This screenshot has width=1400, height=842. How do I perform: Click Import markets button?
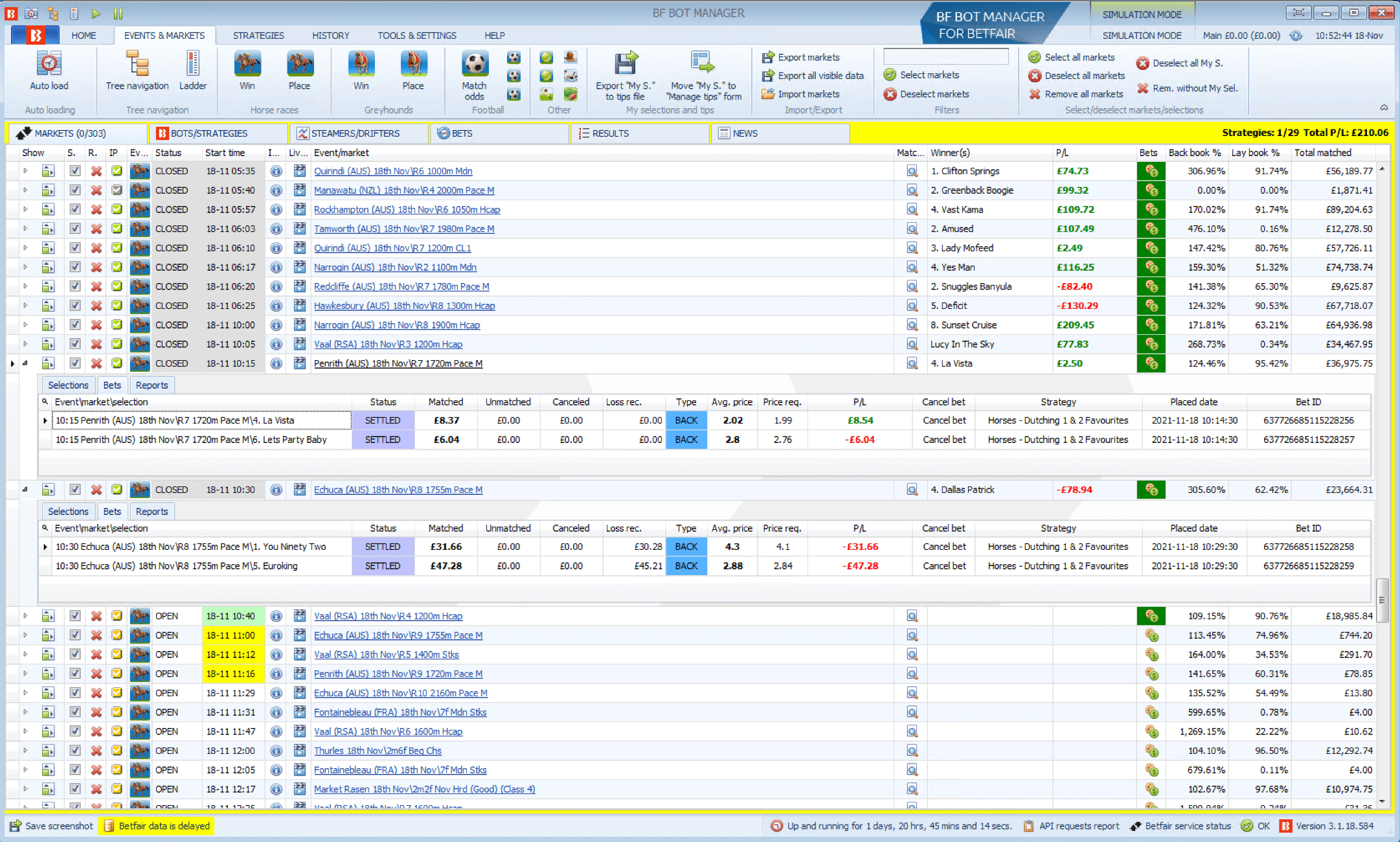801,94
